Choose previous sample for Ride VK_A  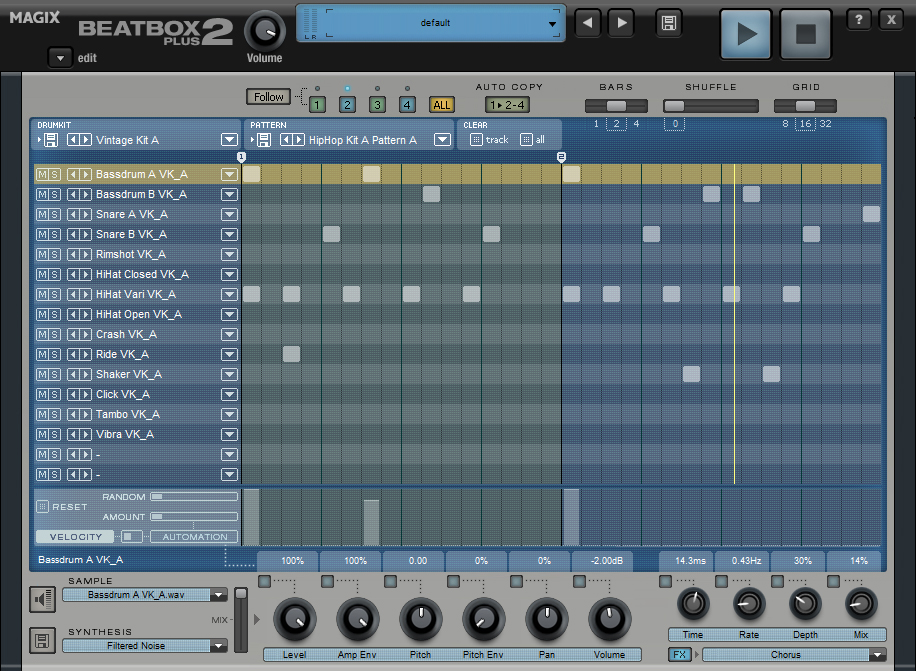tap(73, 354)
